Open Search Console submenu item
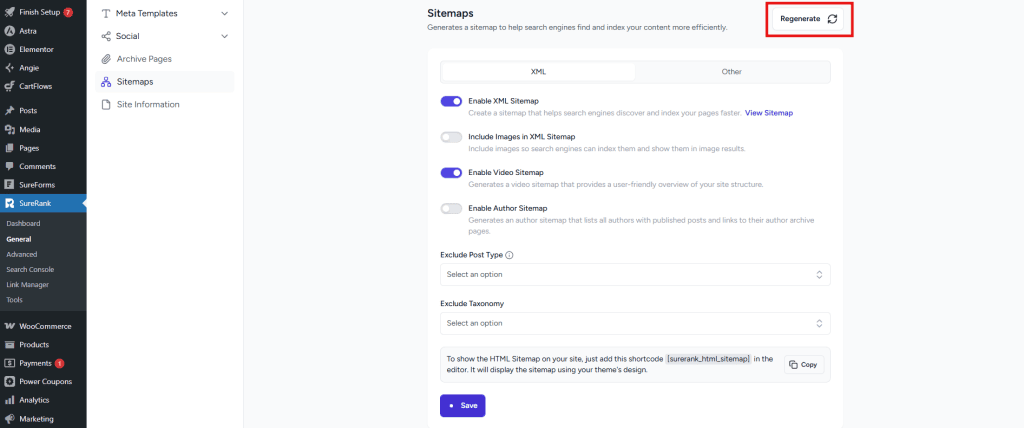Screen dimensions: 1024x428 (30, 269)
